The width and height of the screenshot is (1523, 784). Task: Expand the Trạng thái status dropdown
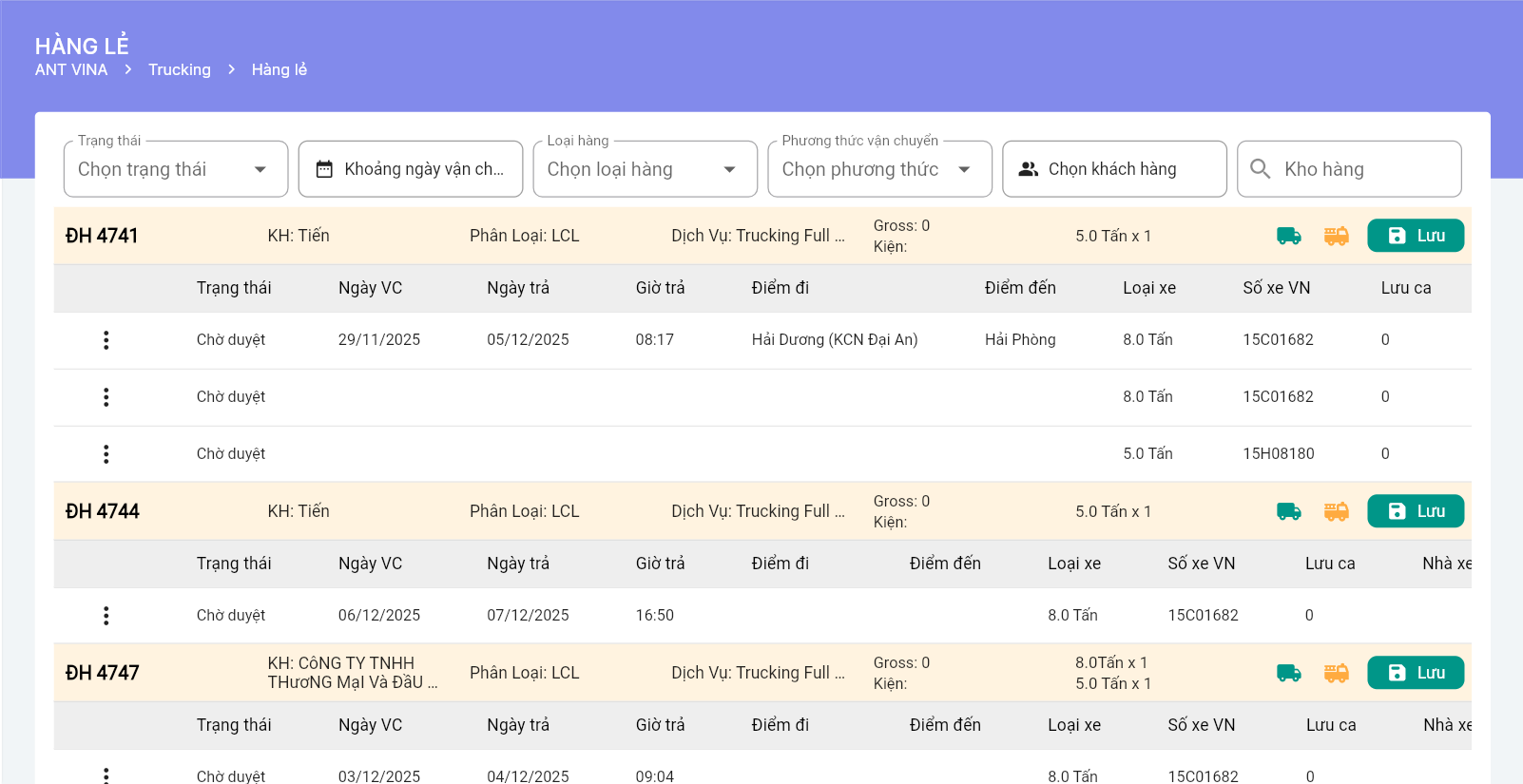coord(175,169)
